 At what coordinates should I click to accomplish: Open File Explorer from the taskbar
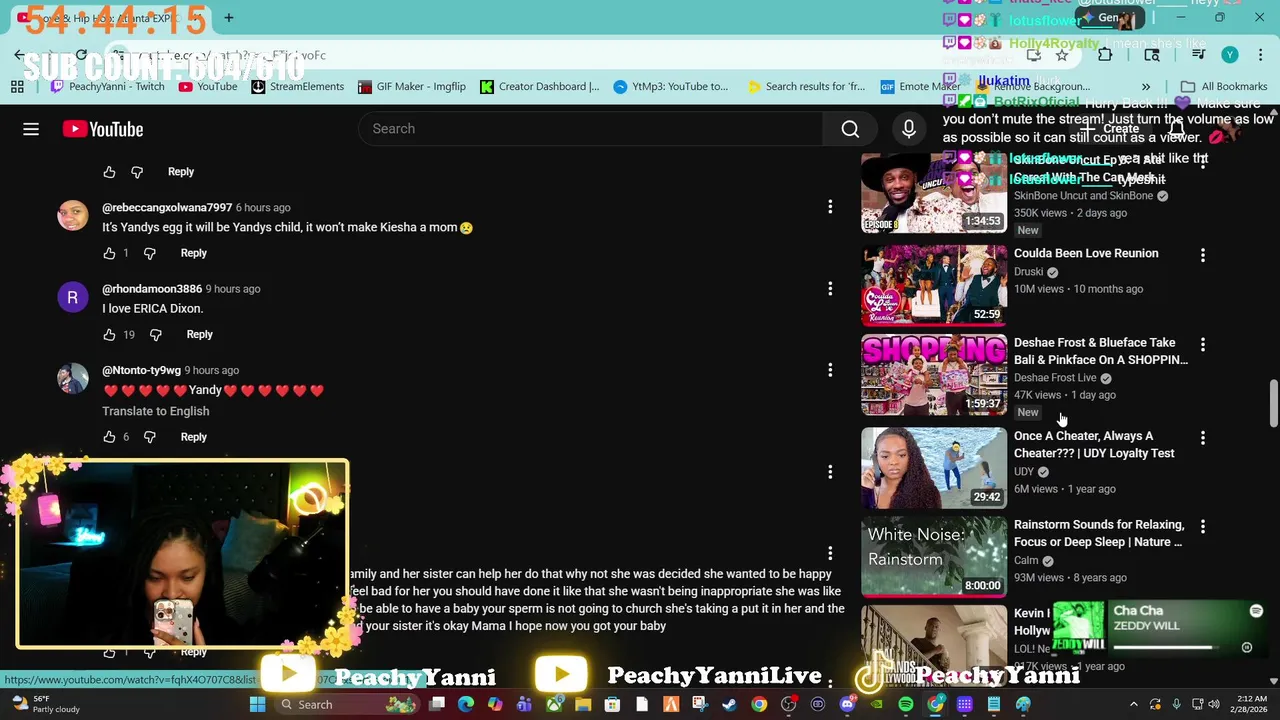(583, 704)
